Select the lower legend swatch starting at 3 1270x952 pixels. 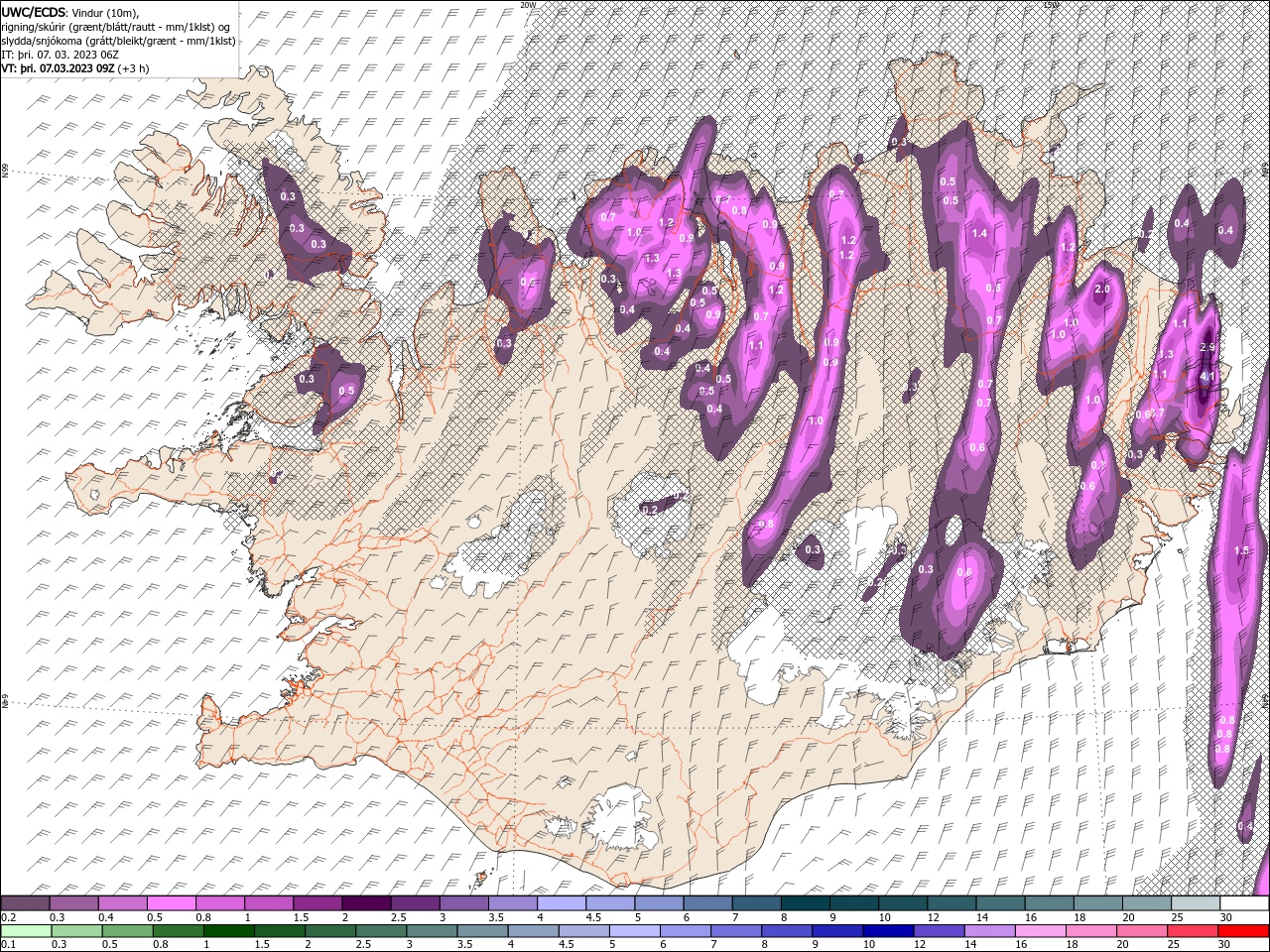[x=432, y=930]
